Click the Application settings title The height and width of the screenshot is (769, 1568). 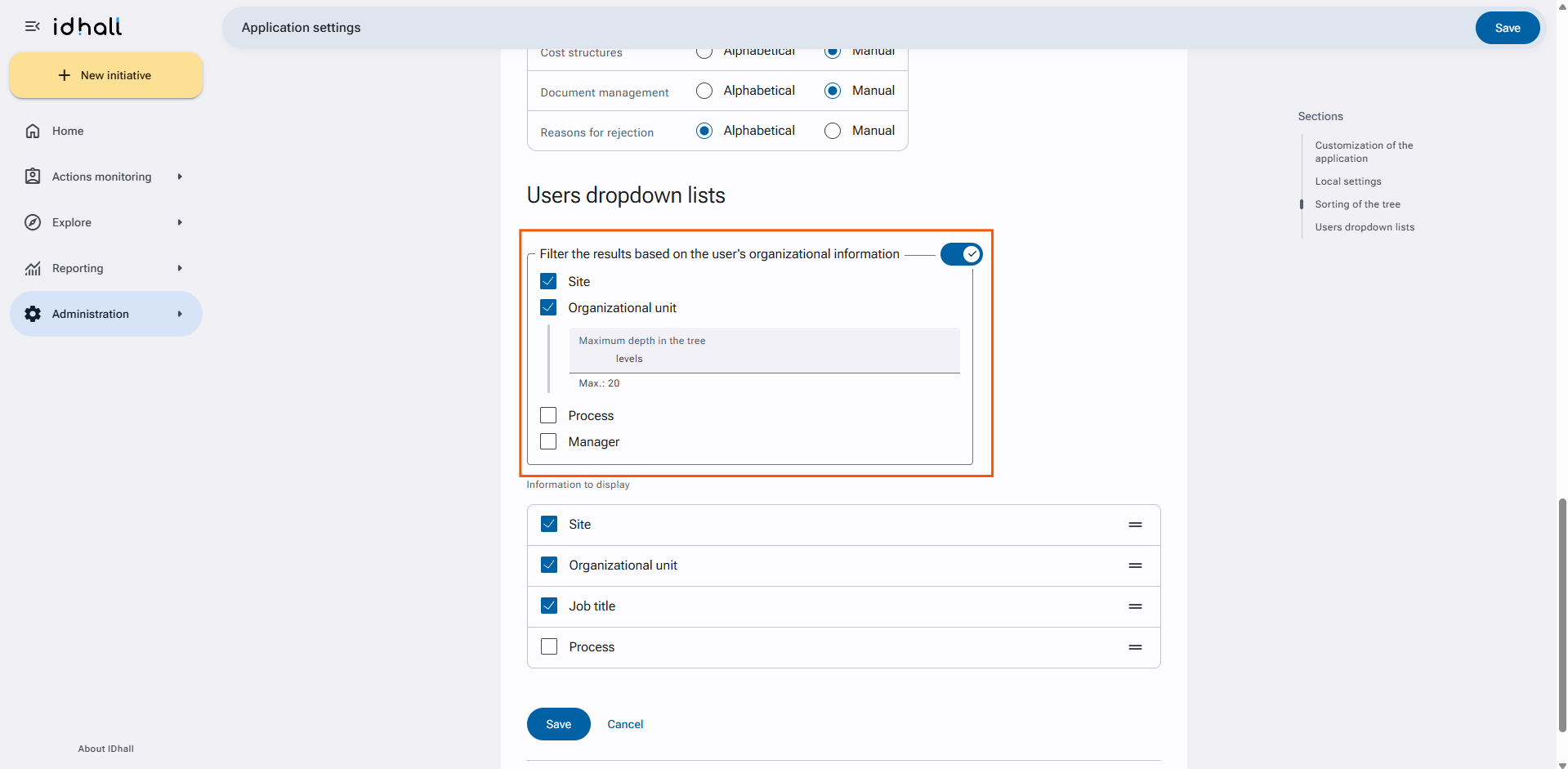pyautogui.click(x=301, y=28)
